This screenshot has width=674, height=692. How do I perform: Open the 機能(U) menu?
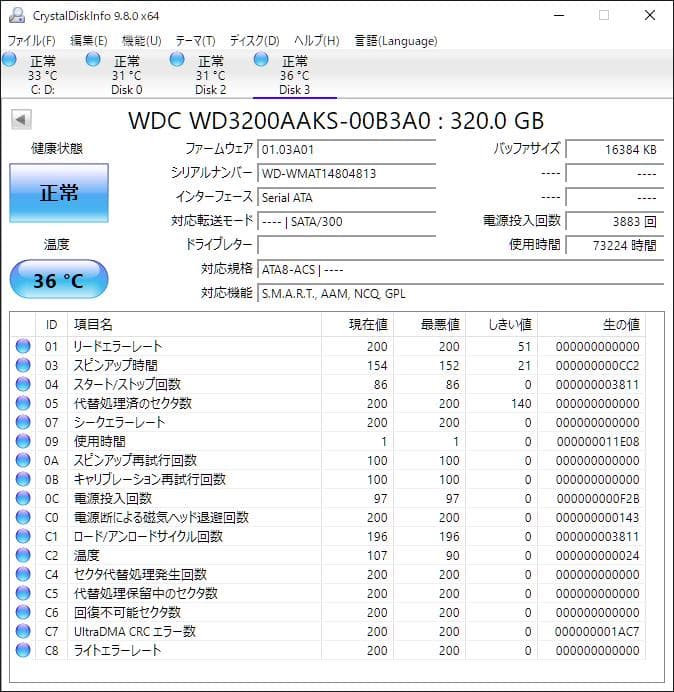pyautogui.click(x=142, y=41)
